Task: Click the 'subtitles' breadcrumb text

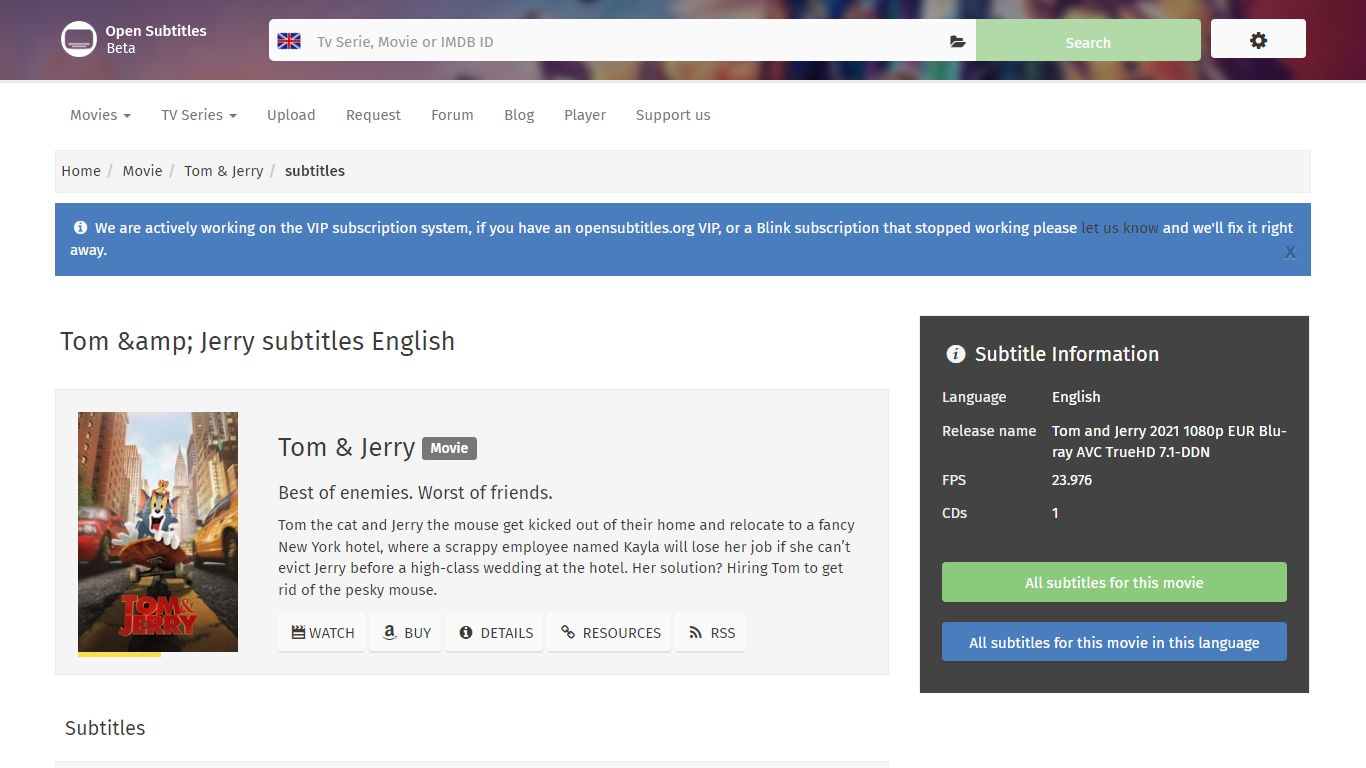Action: pos(315,171)
